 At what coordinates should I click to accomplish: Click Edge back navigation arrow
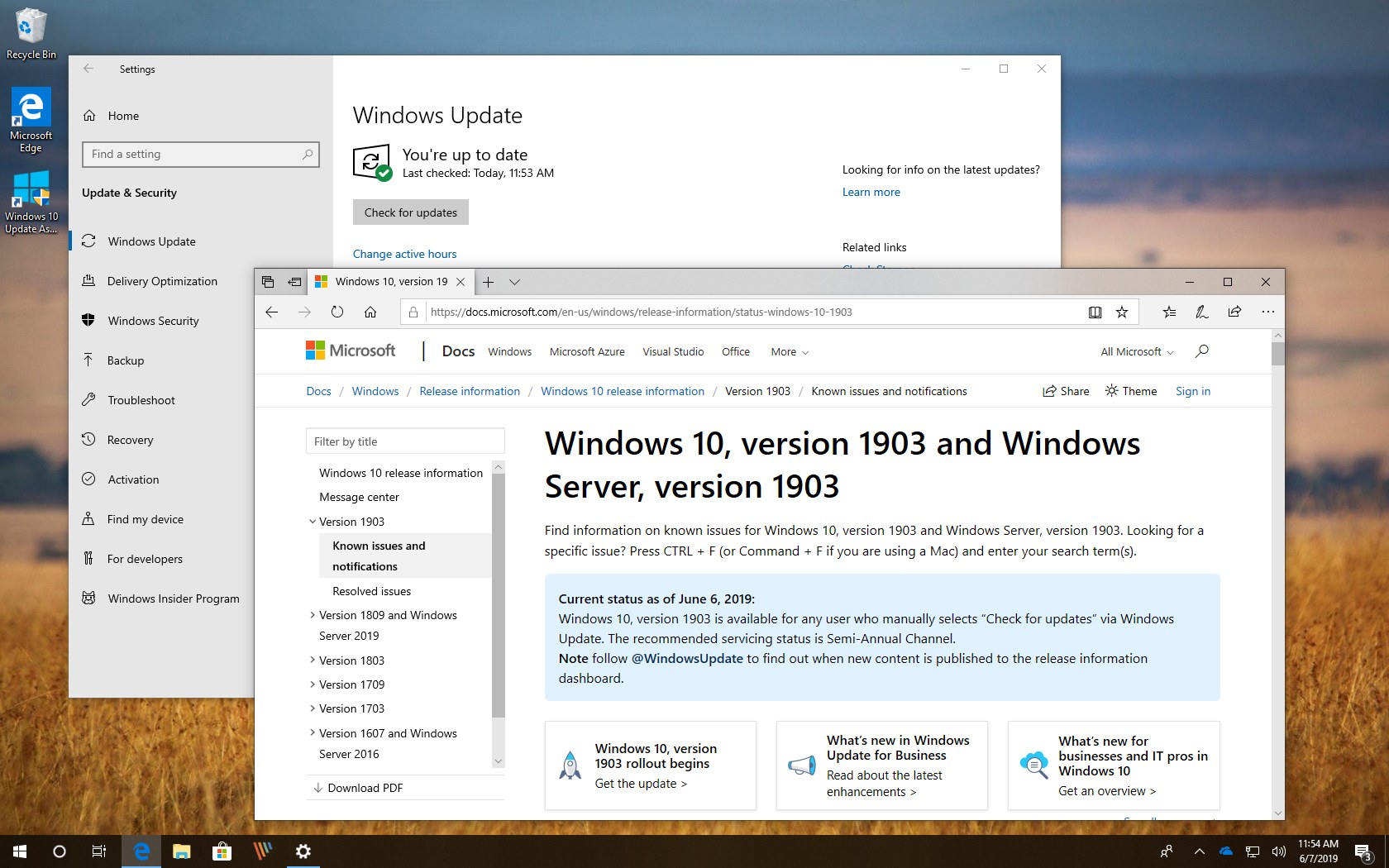pos(271,312)
